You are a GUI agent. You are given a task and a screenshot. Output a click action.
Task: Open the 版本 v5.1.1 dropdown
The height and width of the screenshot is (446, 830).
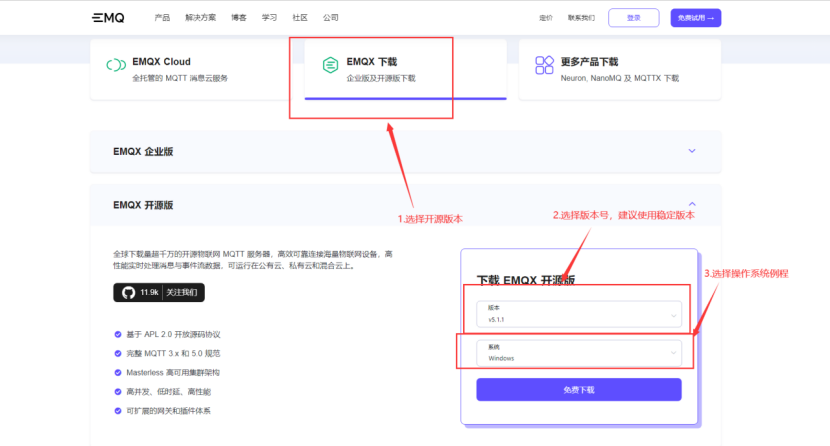tap(579, 314)
